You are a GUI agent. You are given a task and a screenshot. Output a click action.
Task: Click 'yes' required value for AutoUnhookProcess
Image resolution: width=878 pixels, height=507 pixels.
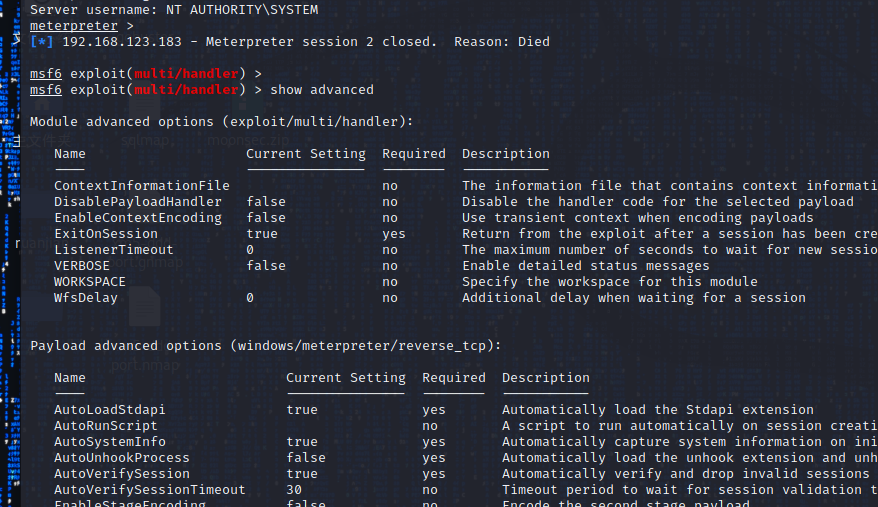tap(434, 458)
